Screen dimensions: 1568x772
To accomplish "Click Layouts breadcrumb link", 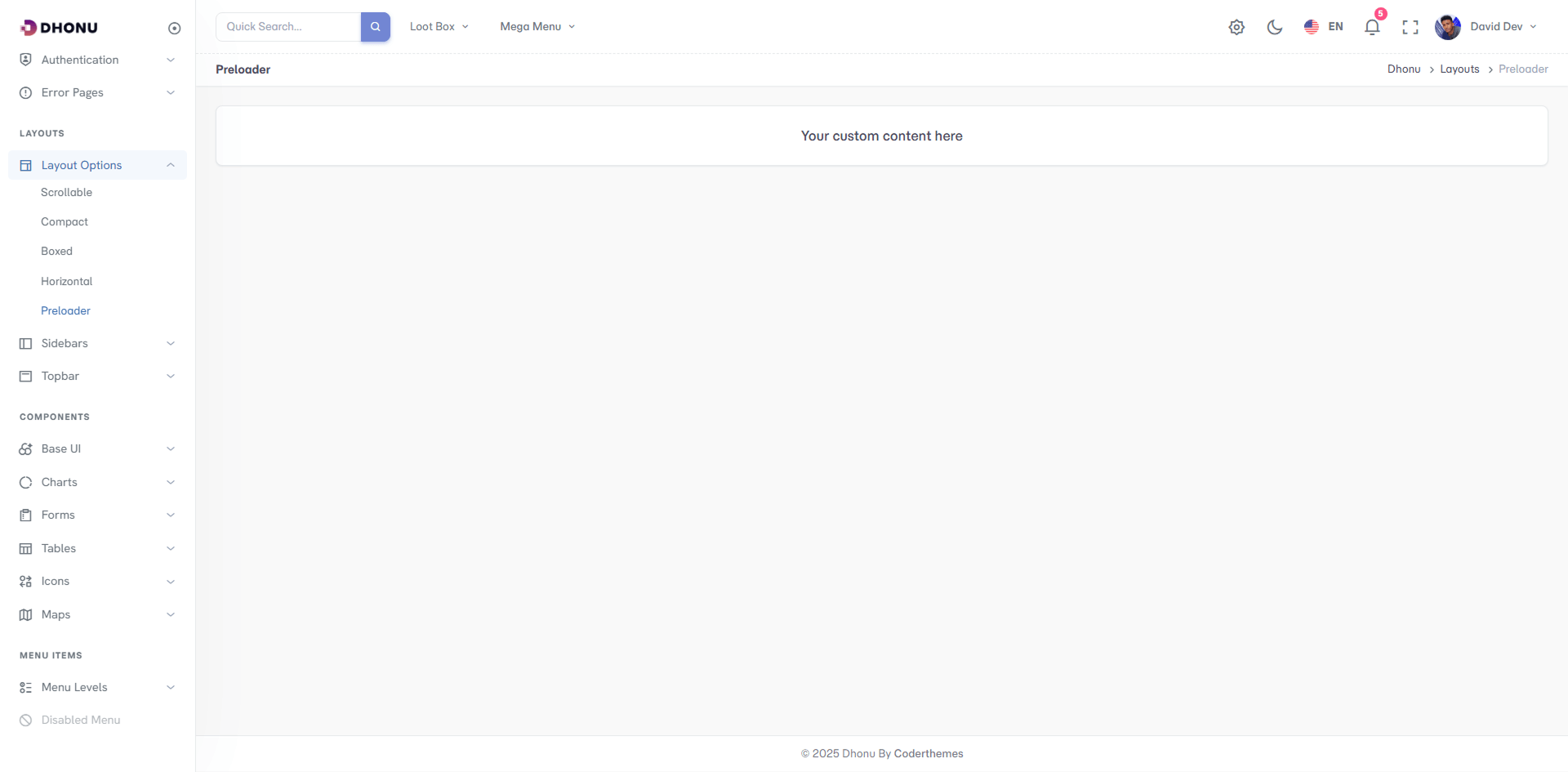I will pos(1459,69).
